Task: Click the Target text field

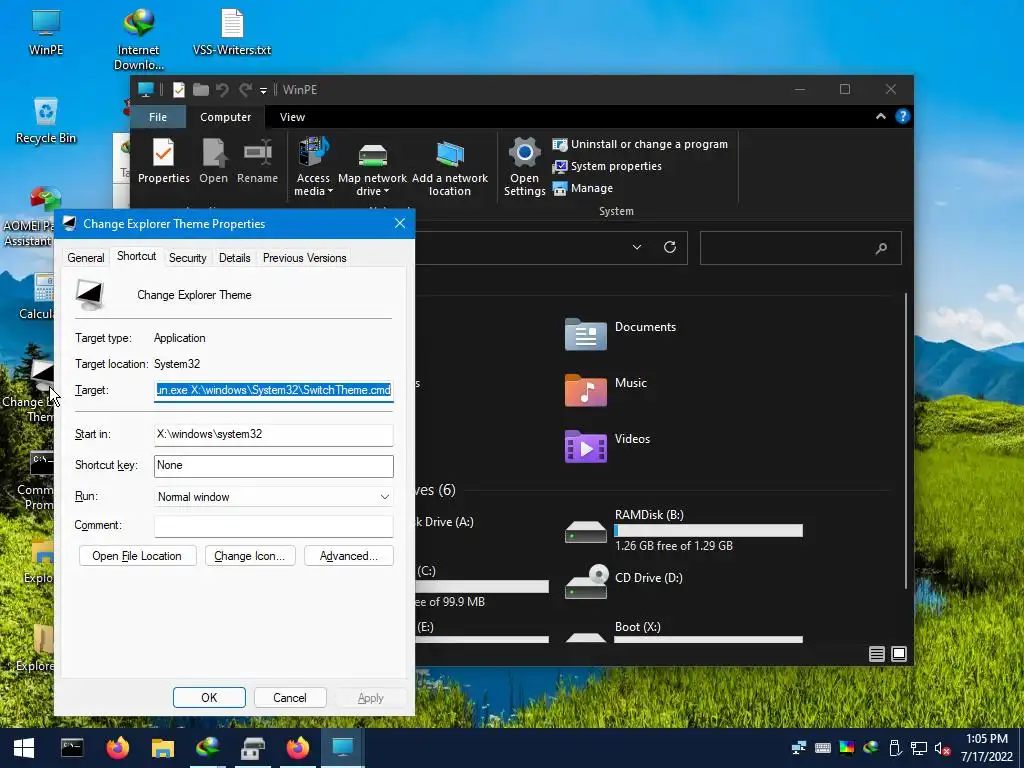Action: [x=274, y=391]
